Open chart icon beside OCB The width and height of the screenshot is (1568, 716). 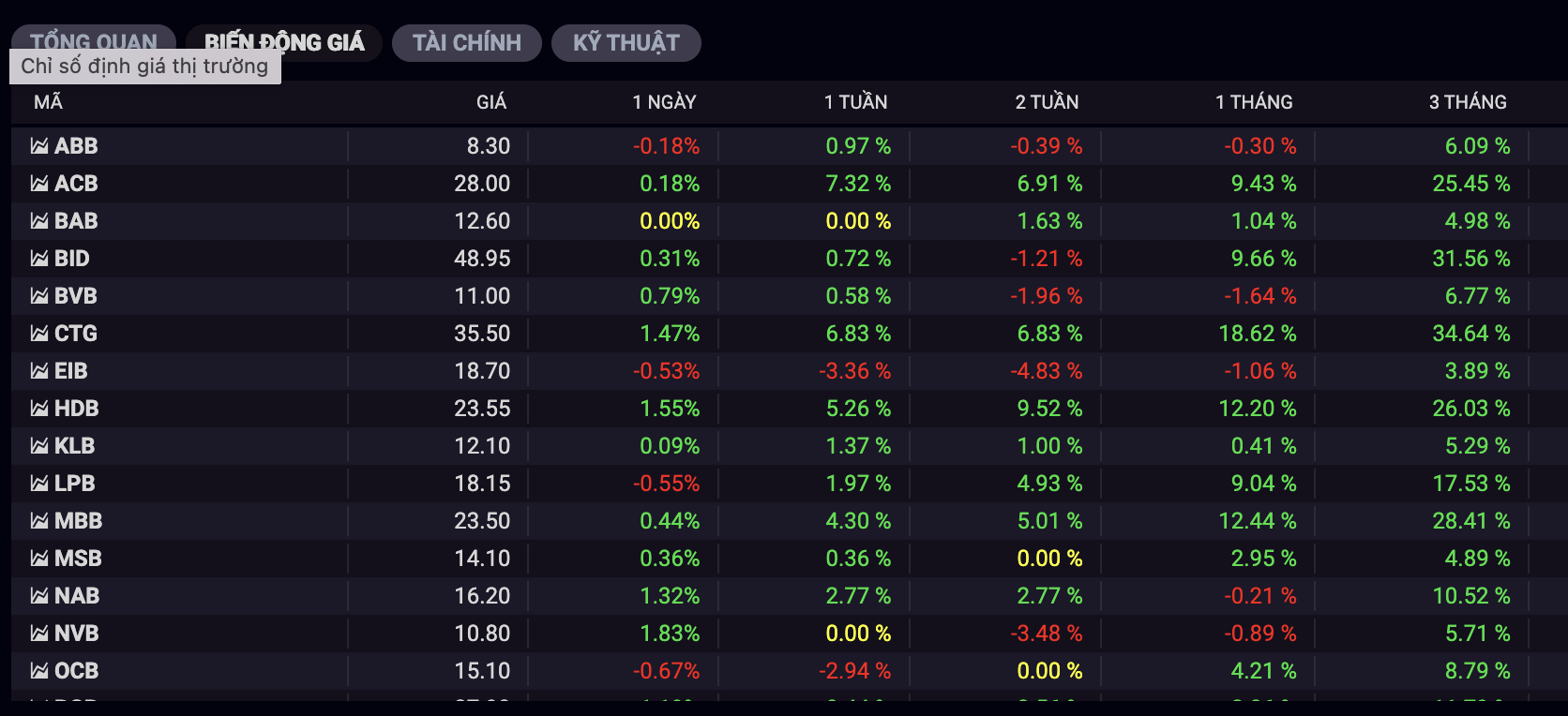tap(39, 671)
